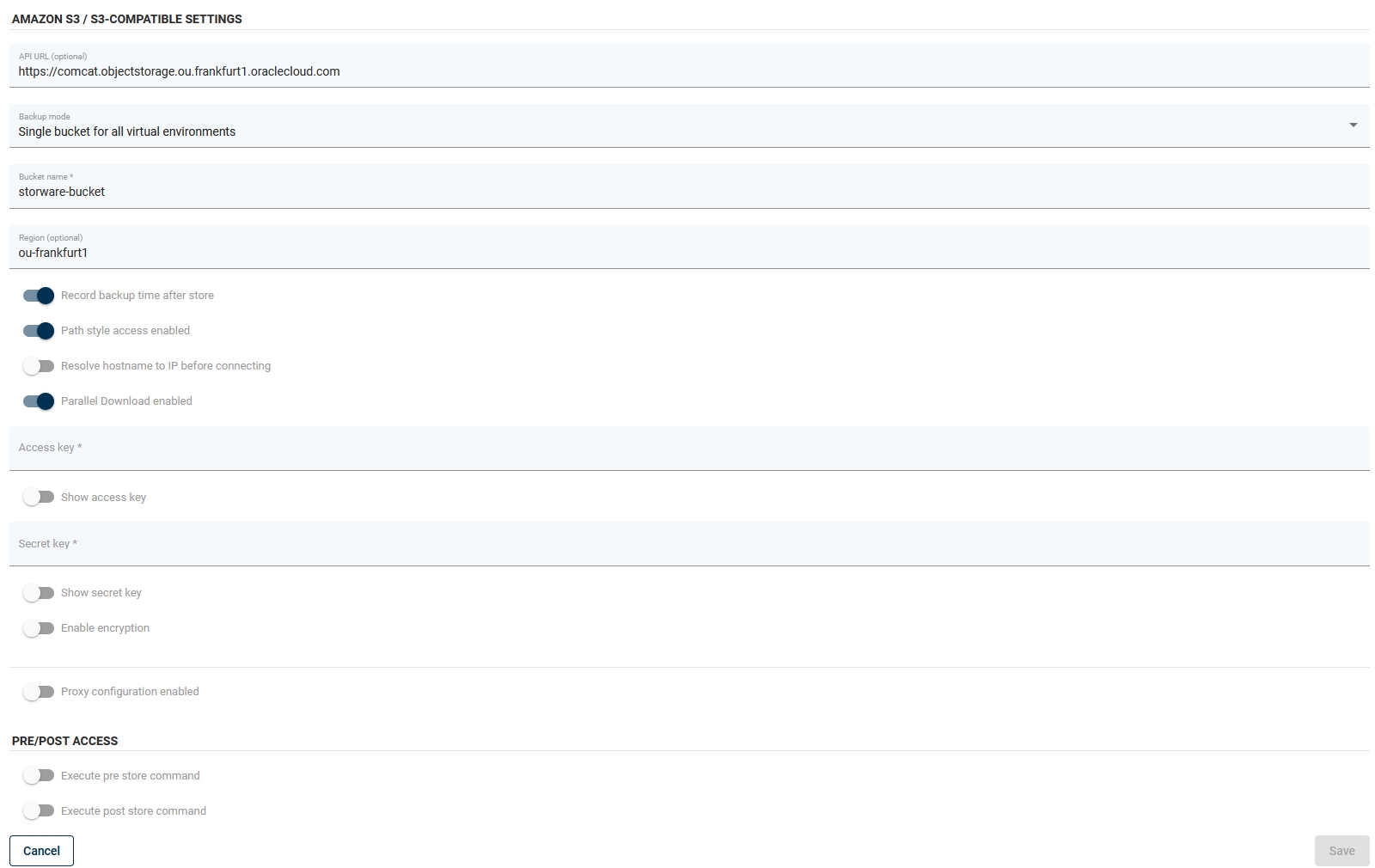Image resolution: width=1375 pixels, height=868 pixels.
Task: Enable Proxy configuration toggle
Action: coord(39,692)
